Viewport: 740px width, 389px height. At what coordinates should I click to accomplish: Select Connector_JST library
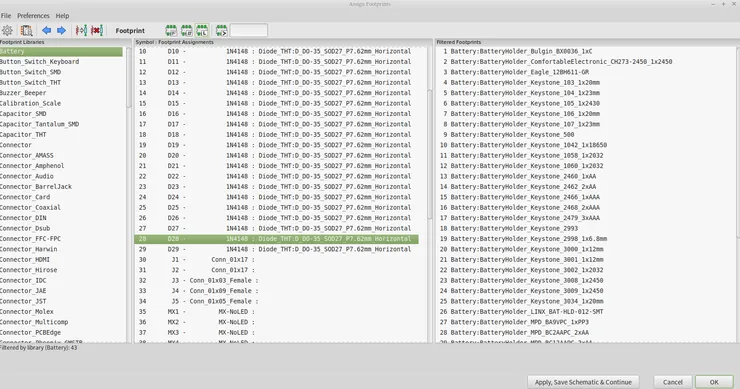point(61,301)
